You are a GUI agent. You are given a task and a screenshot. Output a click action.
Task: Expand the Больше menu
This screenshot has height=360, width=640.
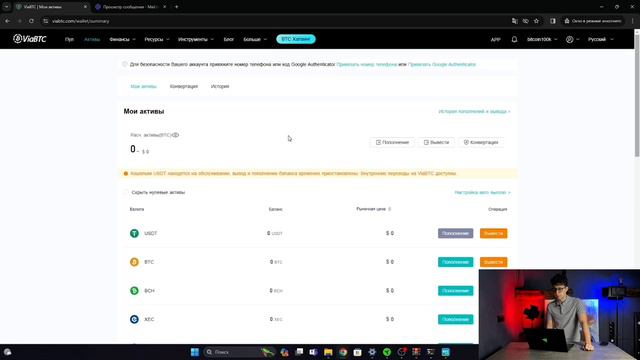(x=255, y=40)
